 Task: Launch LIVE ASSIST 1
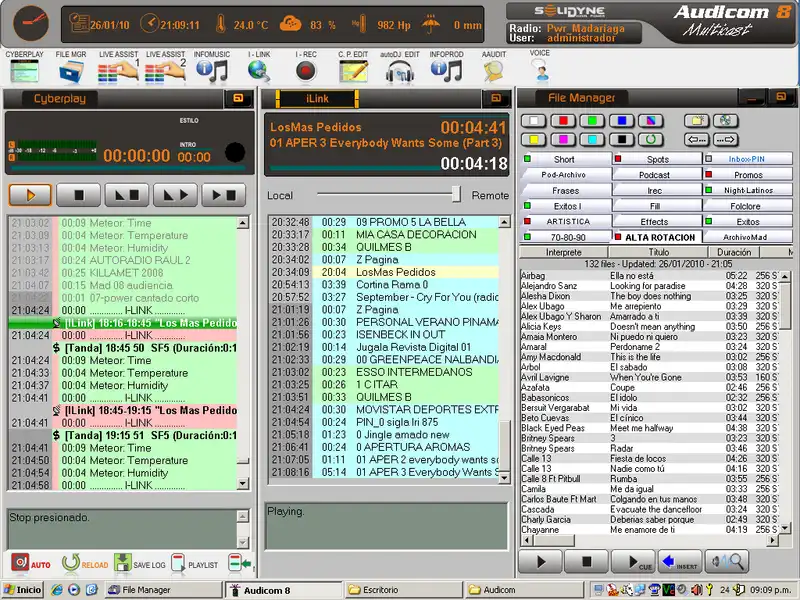pyautogui.click(x=118, y=71)
